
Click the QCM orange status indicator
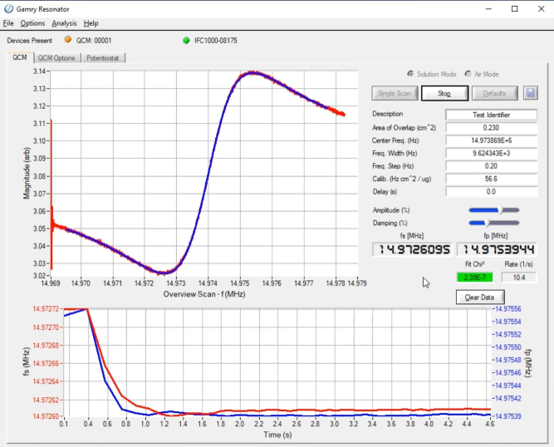click(68, 40)
